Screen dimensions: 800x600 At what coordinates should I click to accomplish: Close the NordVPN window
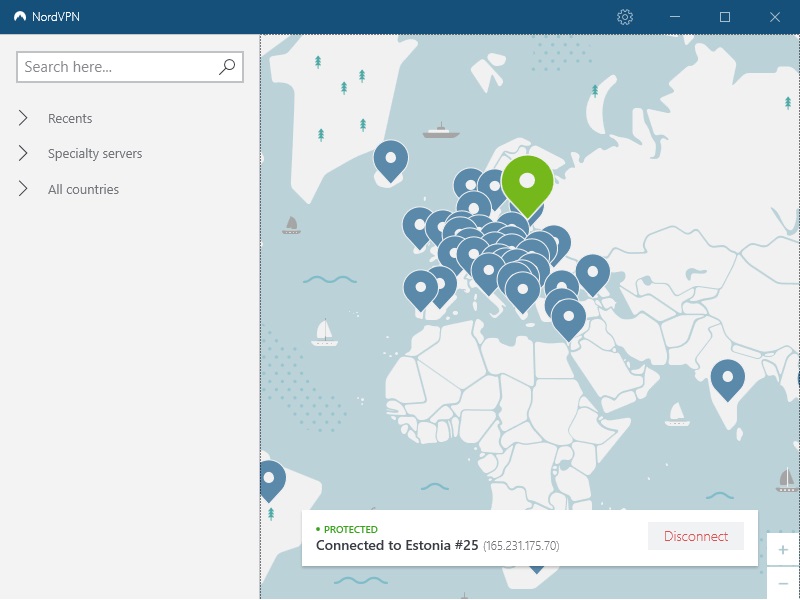(774, 17)
